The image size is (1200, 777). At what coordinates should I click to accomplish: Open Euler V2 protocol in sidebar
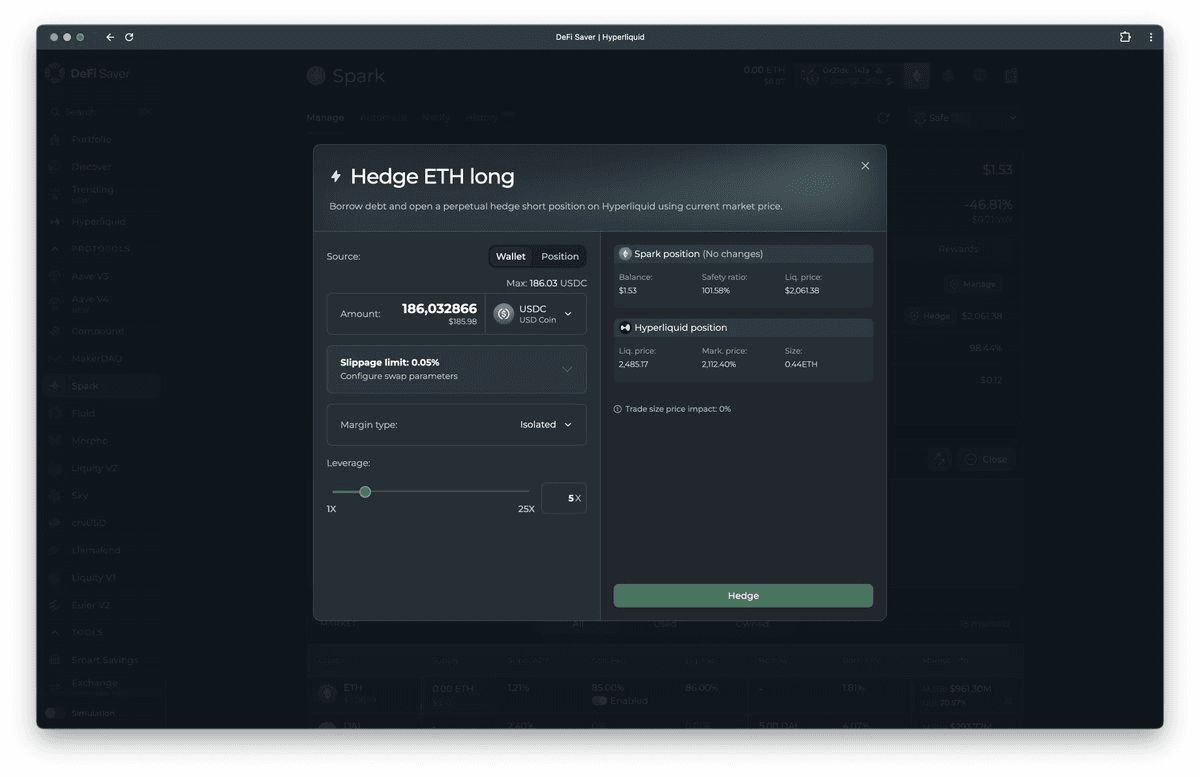(x=90, y=605)
